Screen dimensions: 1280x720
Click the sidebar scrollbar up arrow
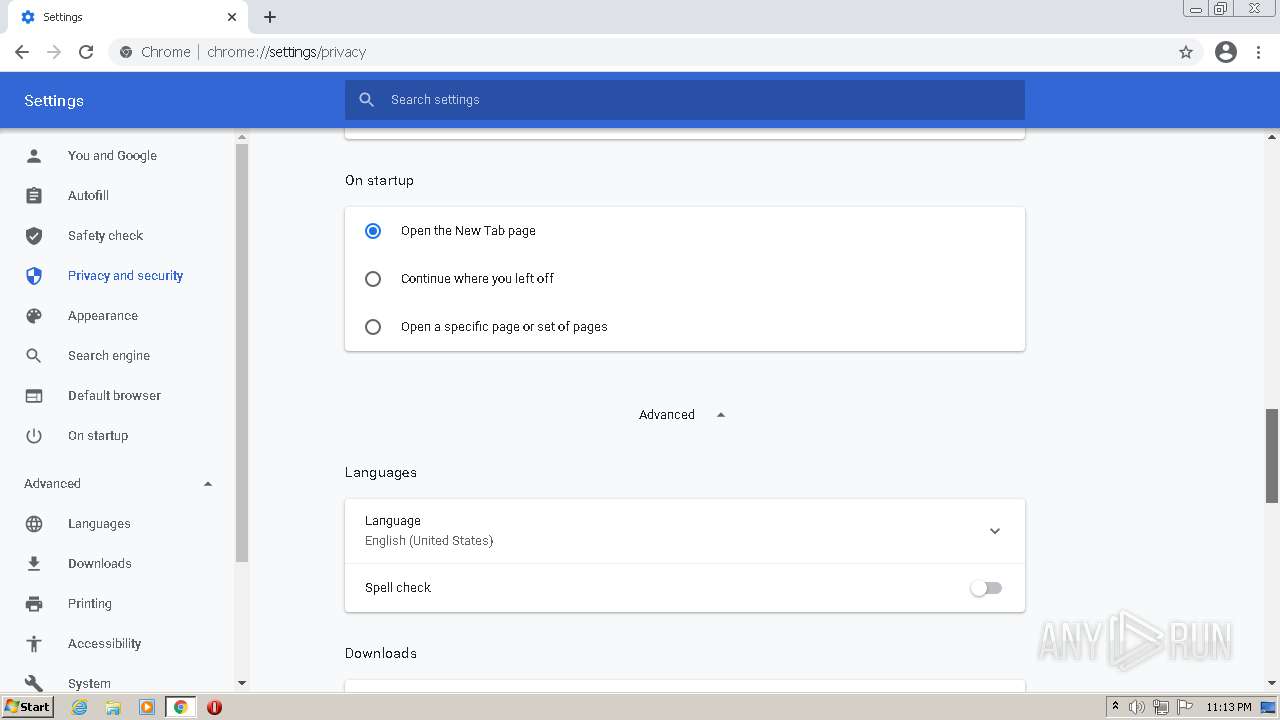241,137
